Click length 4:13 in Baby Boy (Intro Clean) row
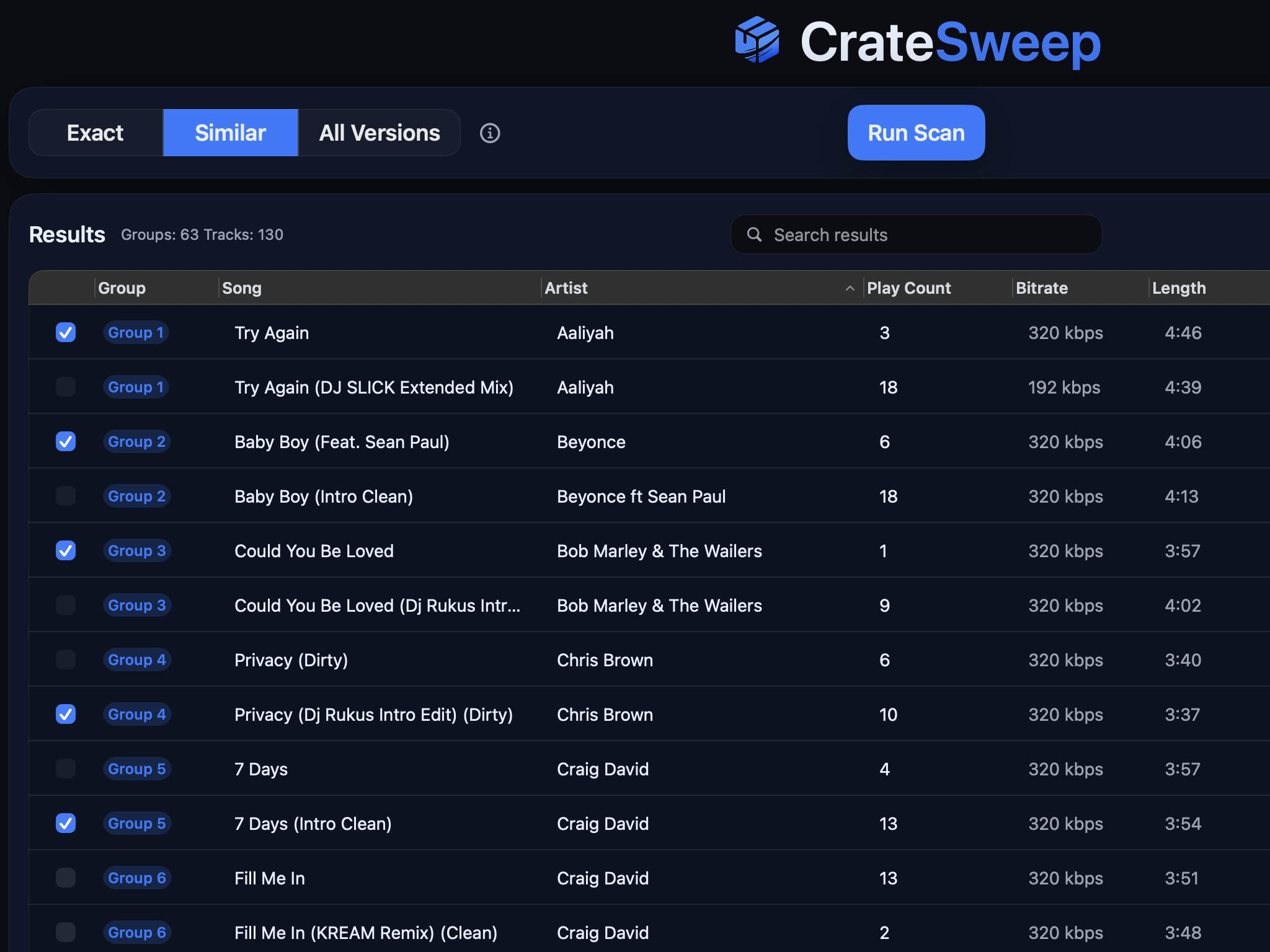The height and width of the screenshot is (952, 1270). (1181, 496)
